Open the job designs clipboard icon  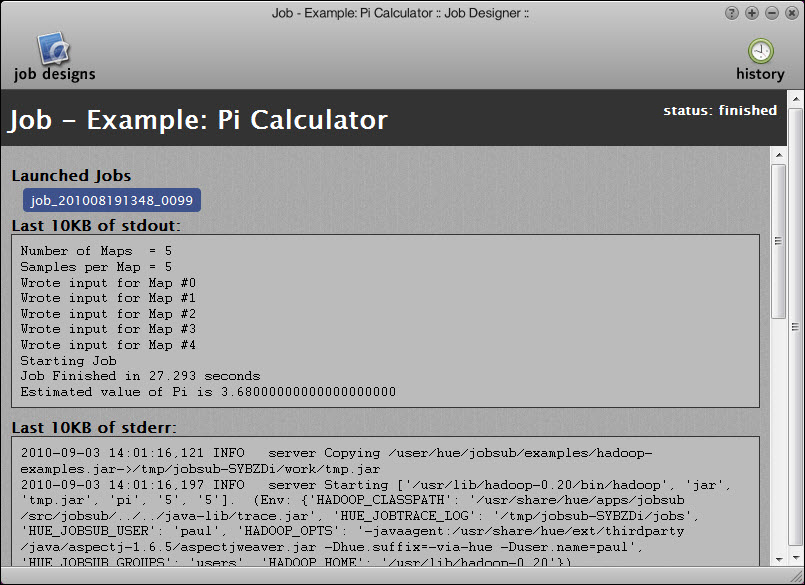pyautogui.click(x=53, y=48)
